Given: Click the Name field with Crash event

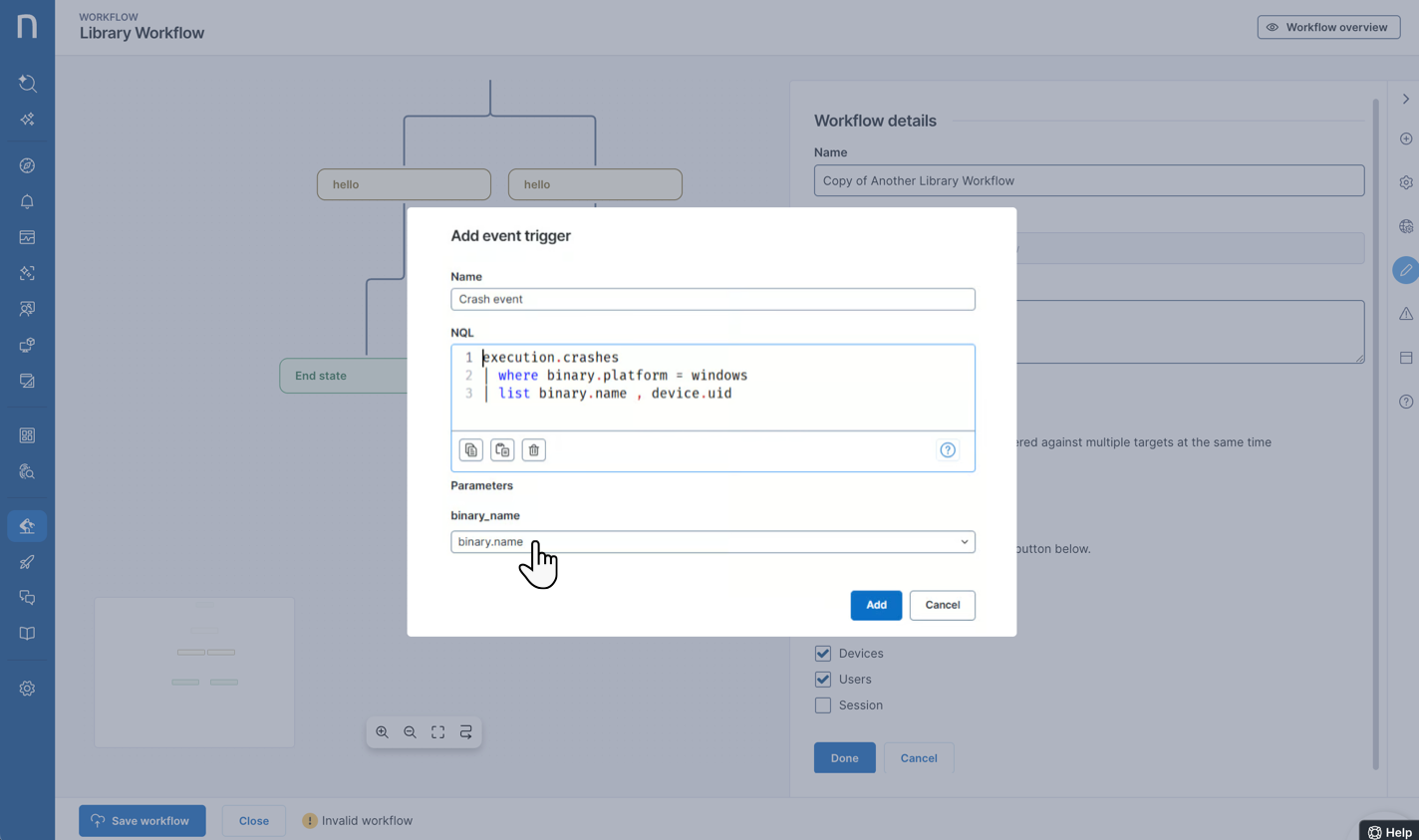Looking at the screenshot, I should pyautogui.click(x=712, y=299).
